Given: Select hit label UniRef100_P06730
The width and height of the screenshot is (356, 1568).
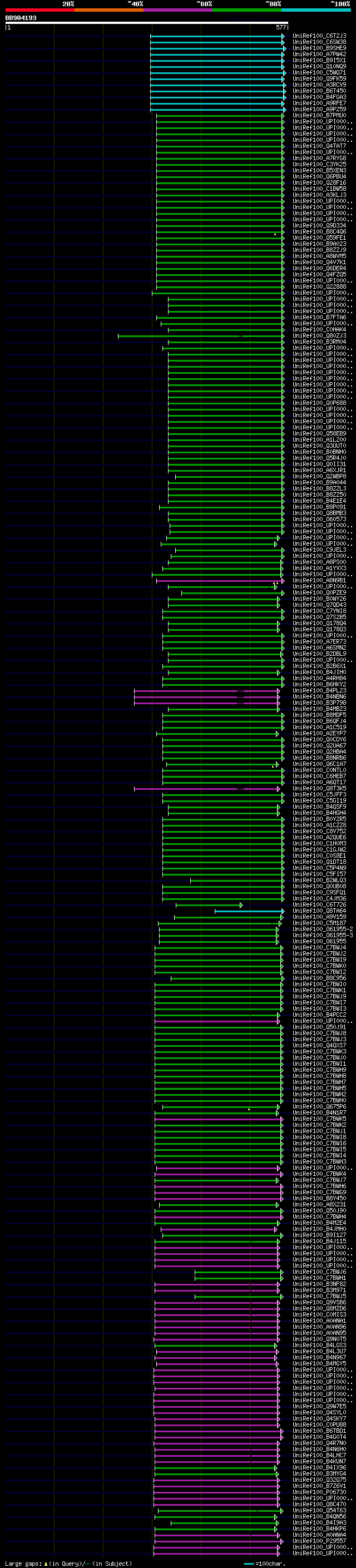Looking at the screenshot, I should 319,1492.
